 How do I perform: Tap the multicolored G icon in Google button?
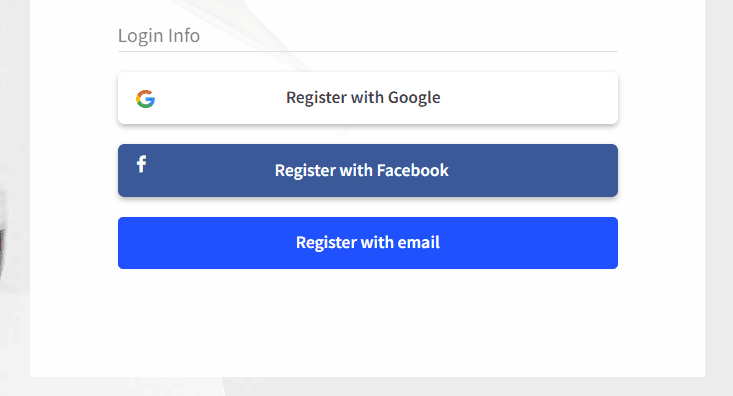coord(145,99)
